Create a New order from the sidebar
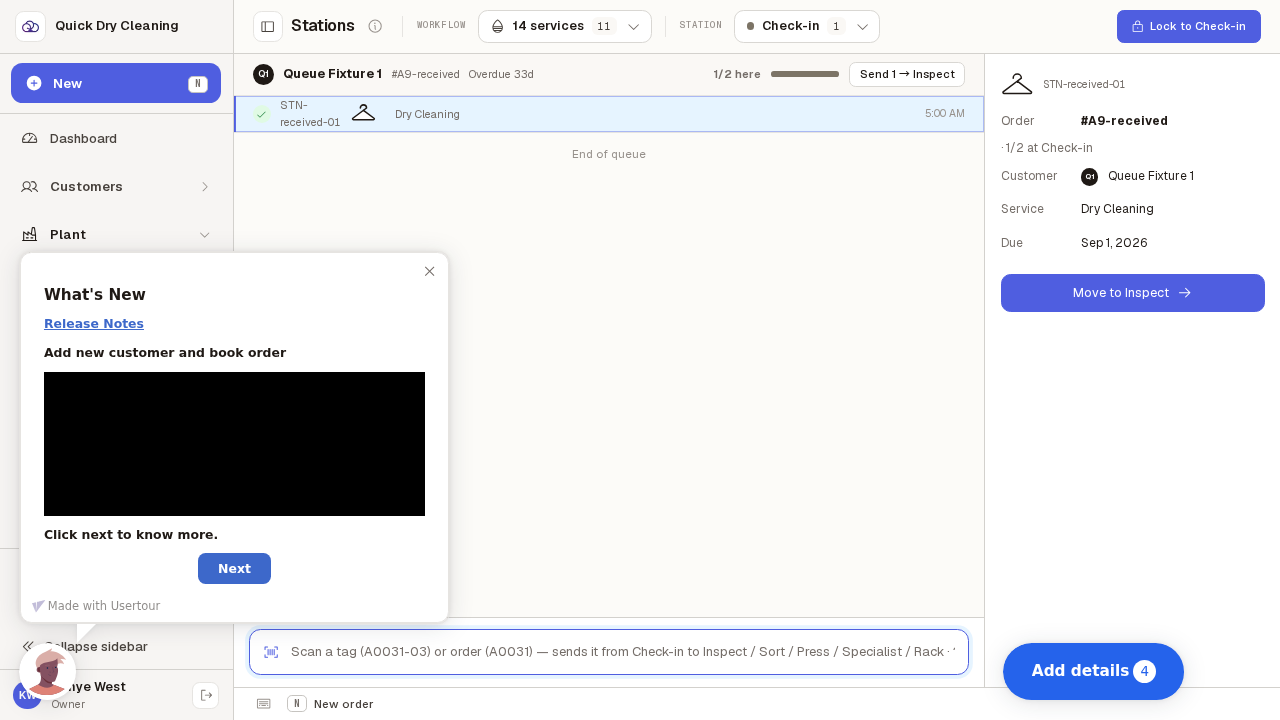 tap(116, 83)
